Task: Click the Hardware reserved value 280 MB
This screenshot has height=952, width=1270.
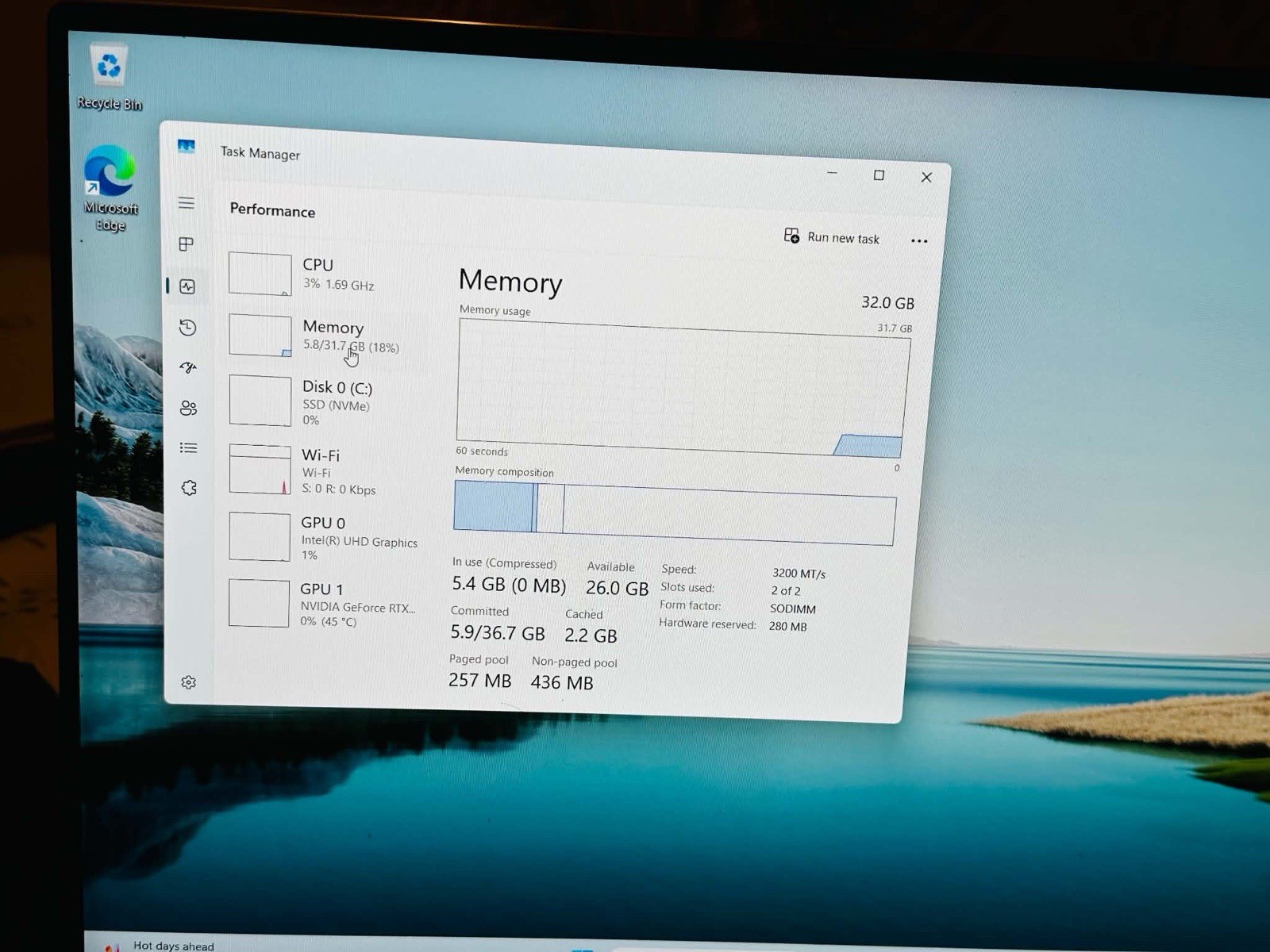Action: coord(787,626)
